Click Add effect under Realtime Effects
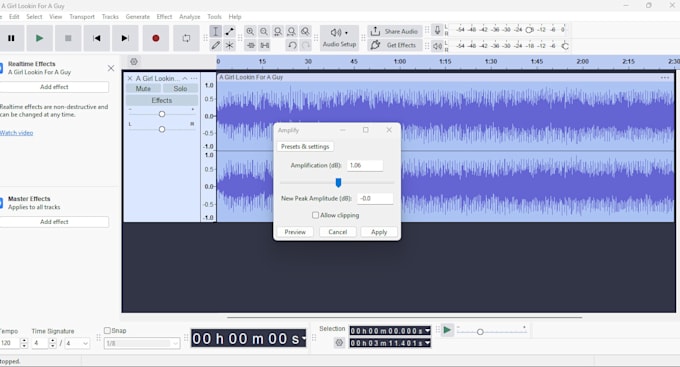The height and width of the screenshot is (367, 680). point(54,87)
